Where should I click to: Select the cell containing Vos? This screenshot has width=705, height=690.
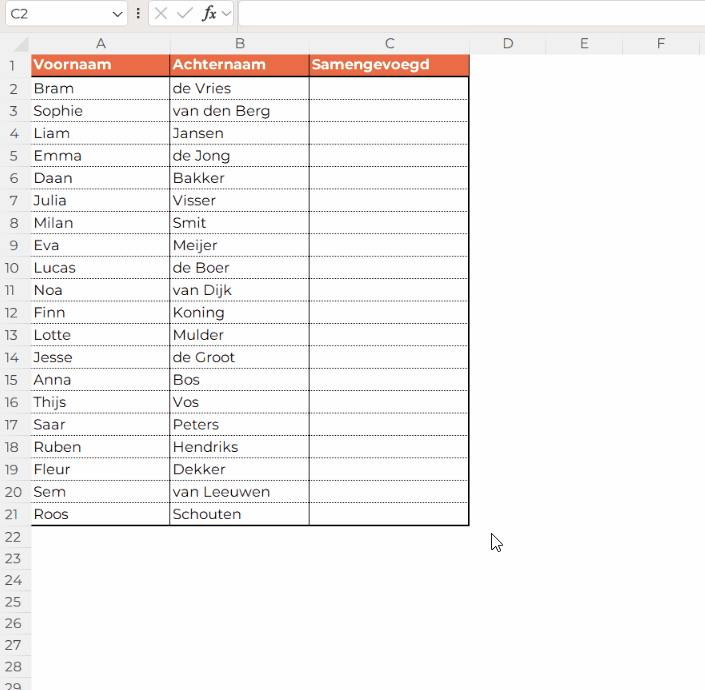click(240, 402)
